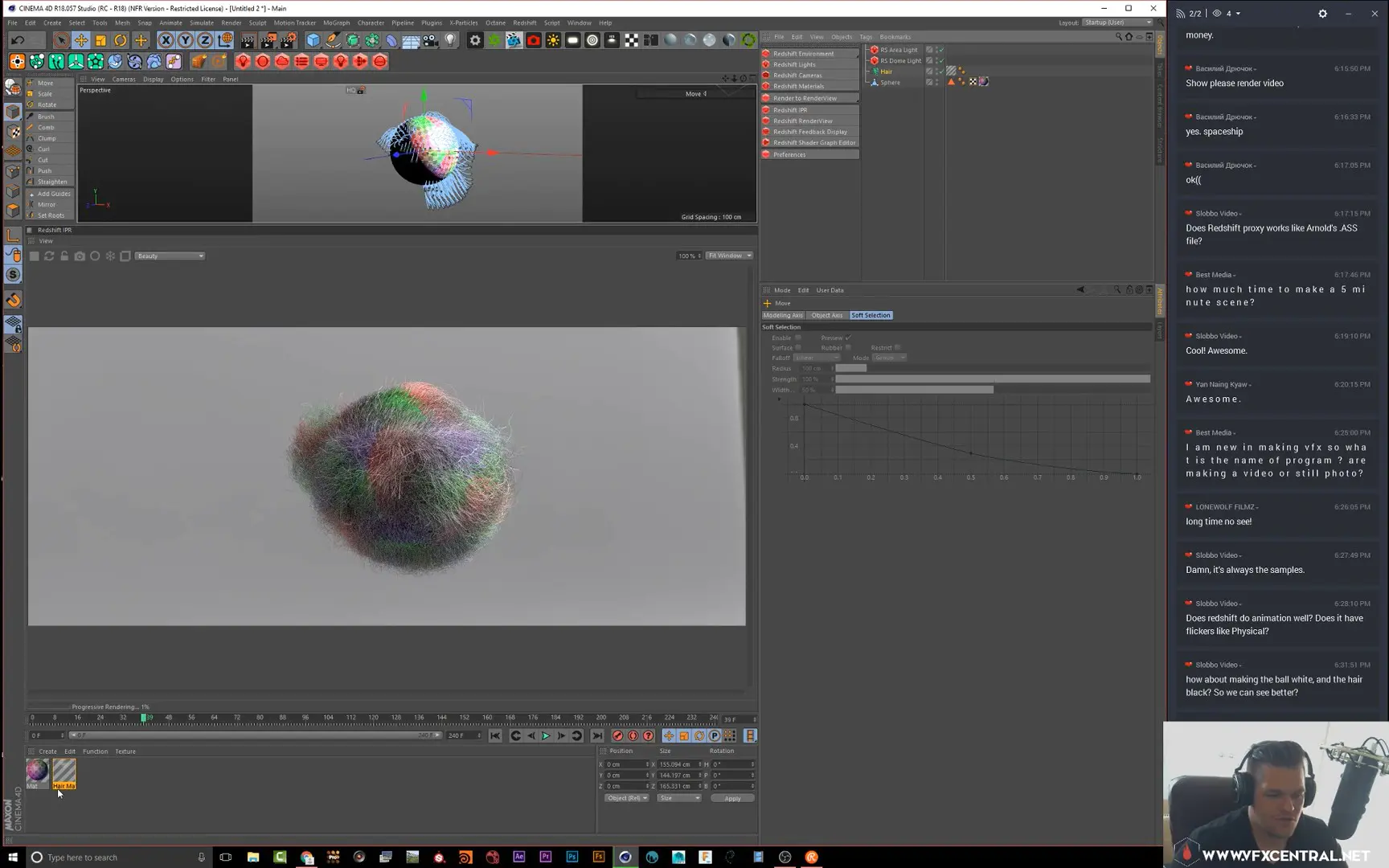
Task: Open the Layout Startup (User) dropdown
Action: point(1117,23)
